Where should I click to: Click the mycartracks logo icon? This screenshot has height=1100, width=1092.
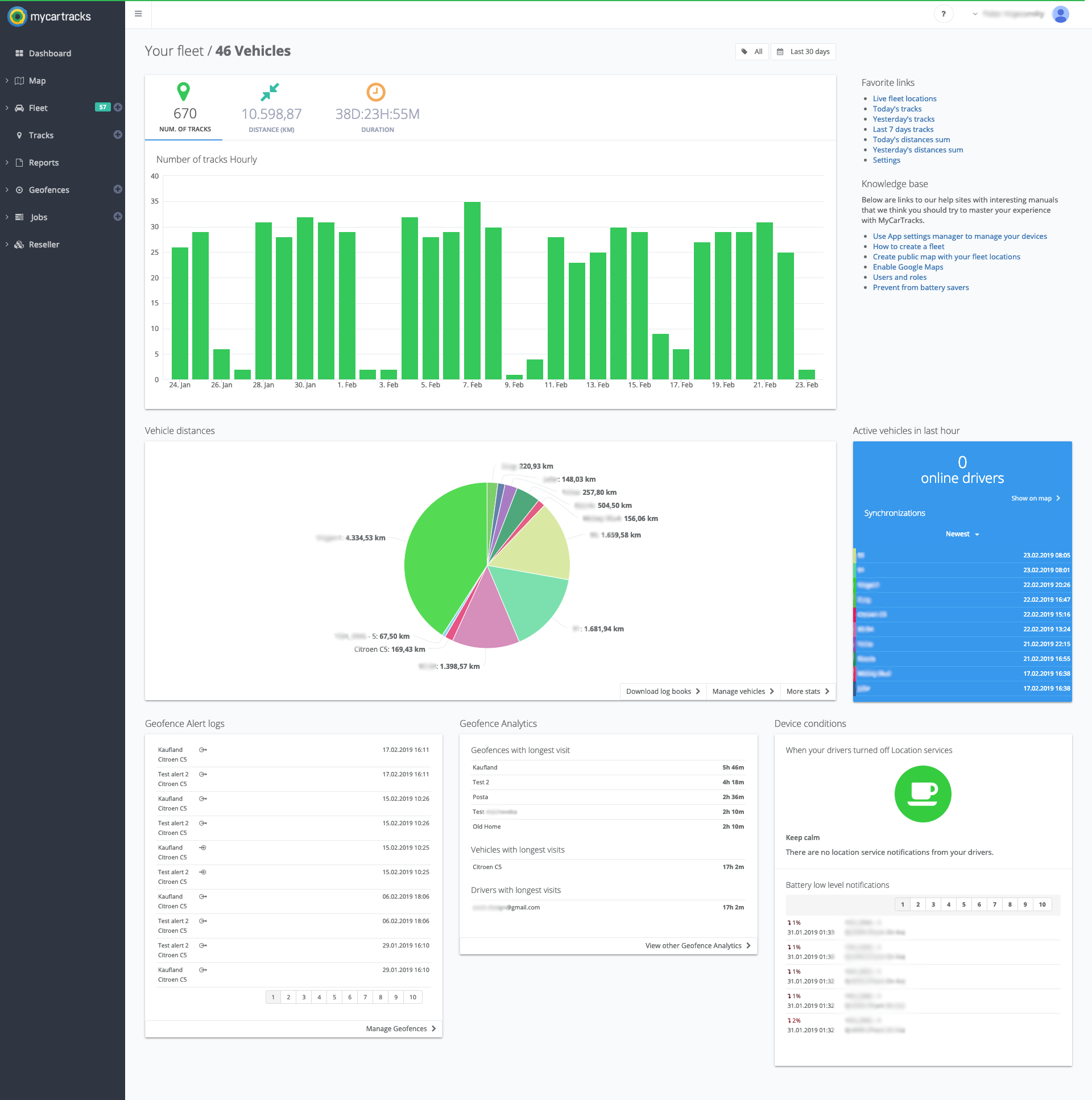pyautogui.click(x=17, y=16)
